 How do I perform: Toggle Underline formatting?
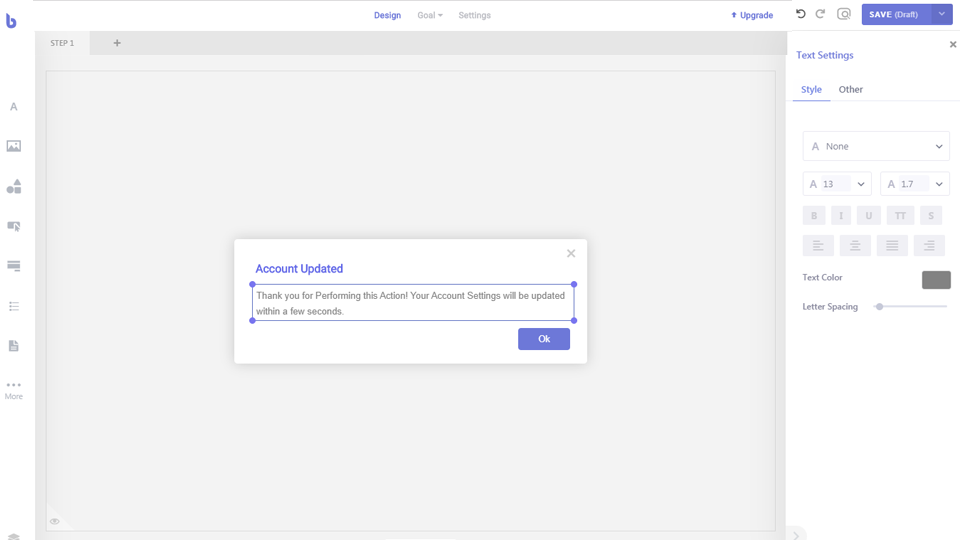[x=868, y=216]
